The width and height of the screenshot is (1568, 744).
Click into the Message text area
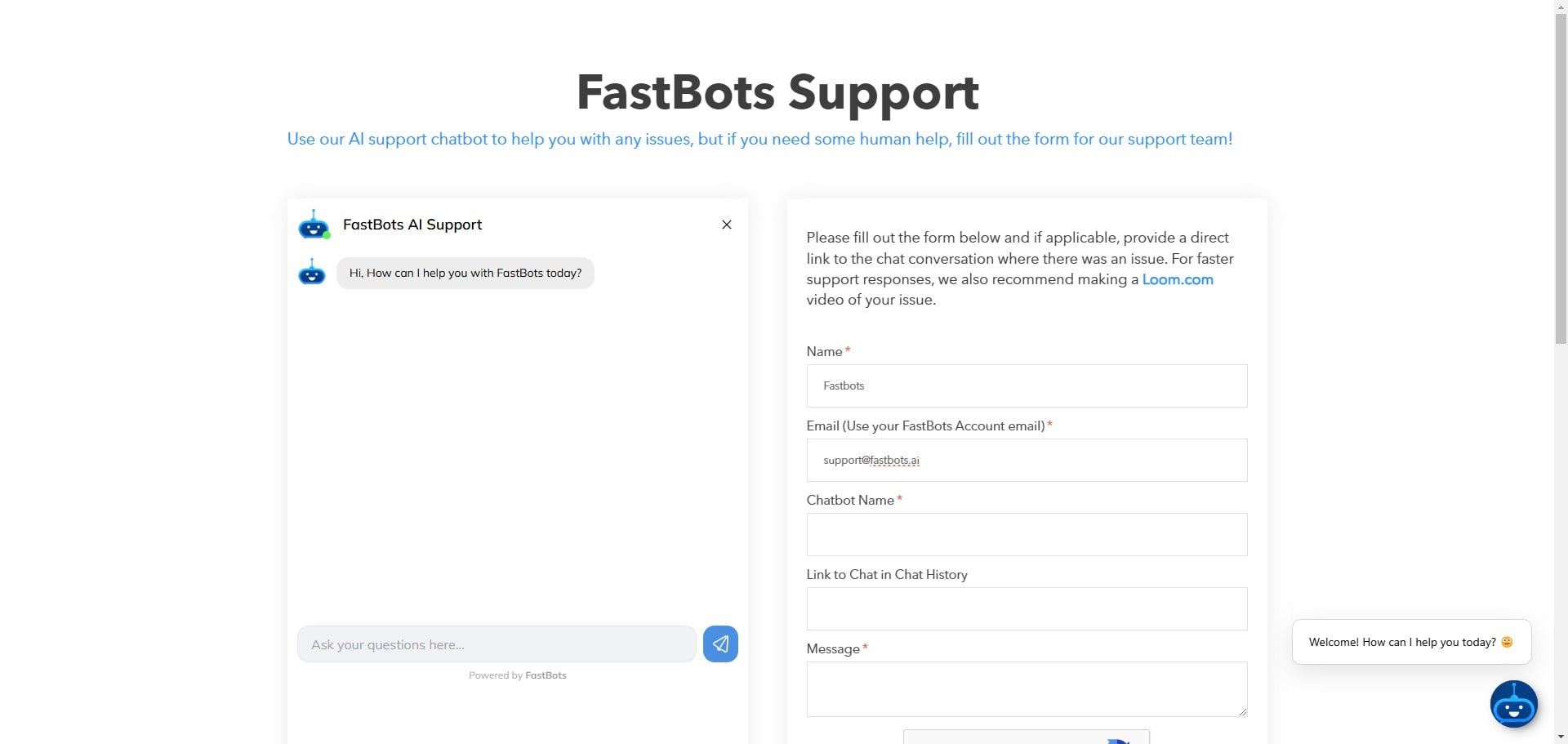pyautogui.click(x=1027, y=689)
